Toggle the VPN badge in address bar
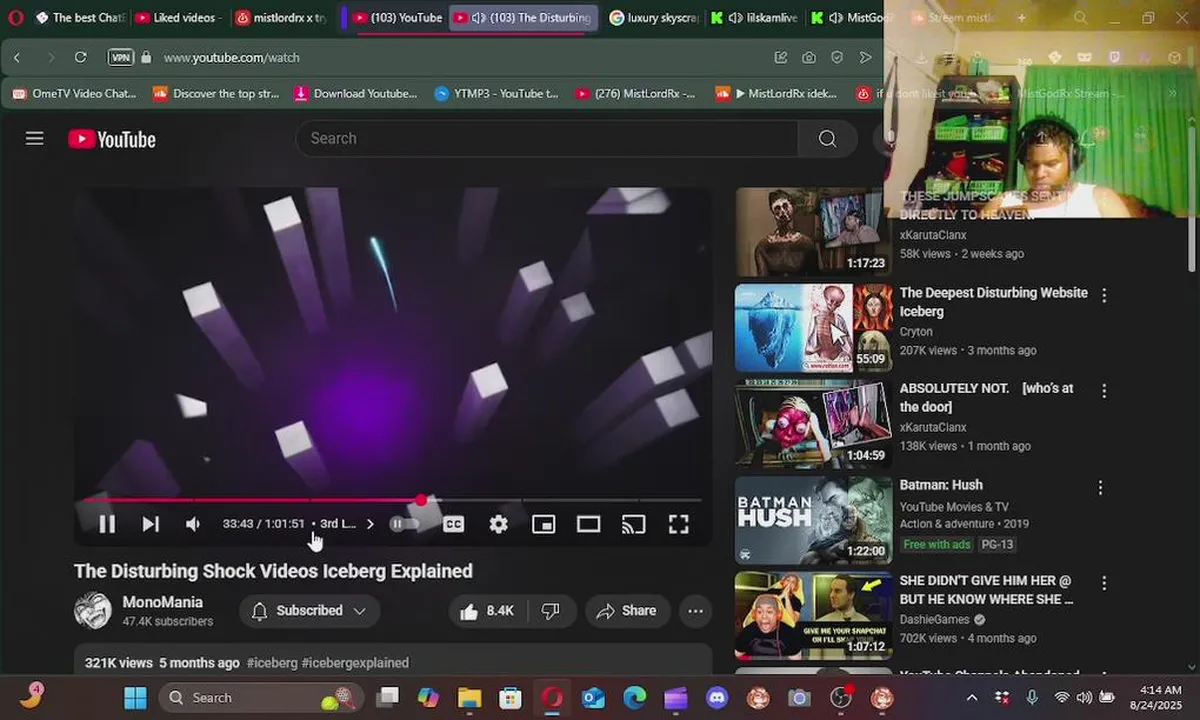The height and width of the screenshot is (720, 1200). pos(120,58)
